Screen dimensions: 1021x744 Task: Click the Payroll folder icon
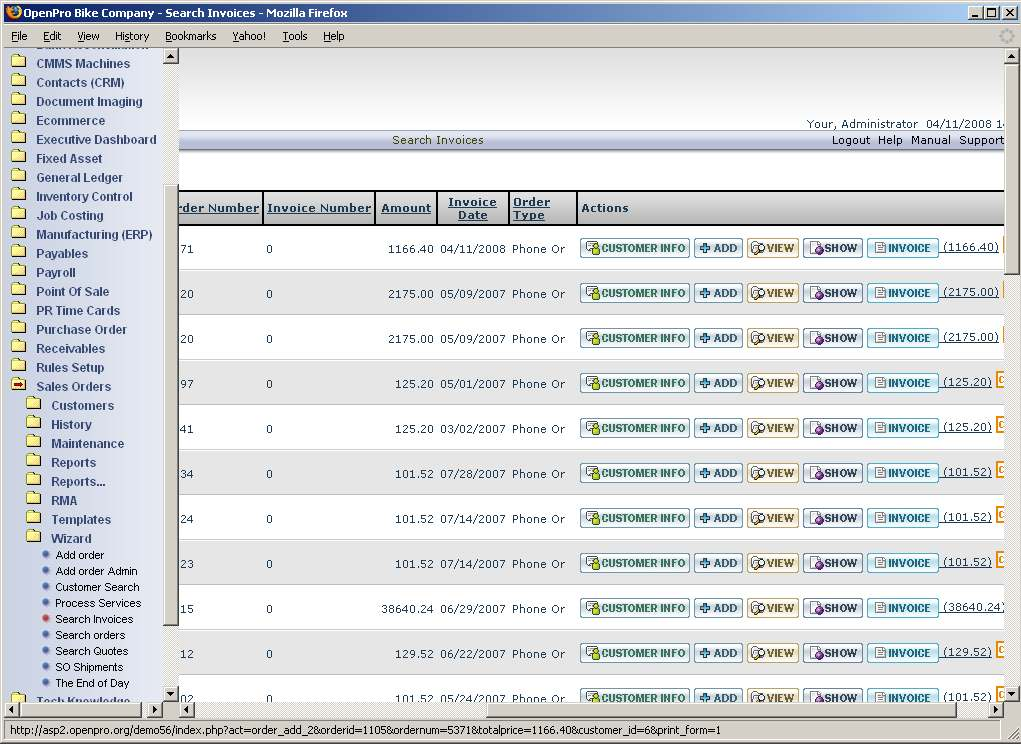[18, 272]
